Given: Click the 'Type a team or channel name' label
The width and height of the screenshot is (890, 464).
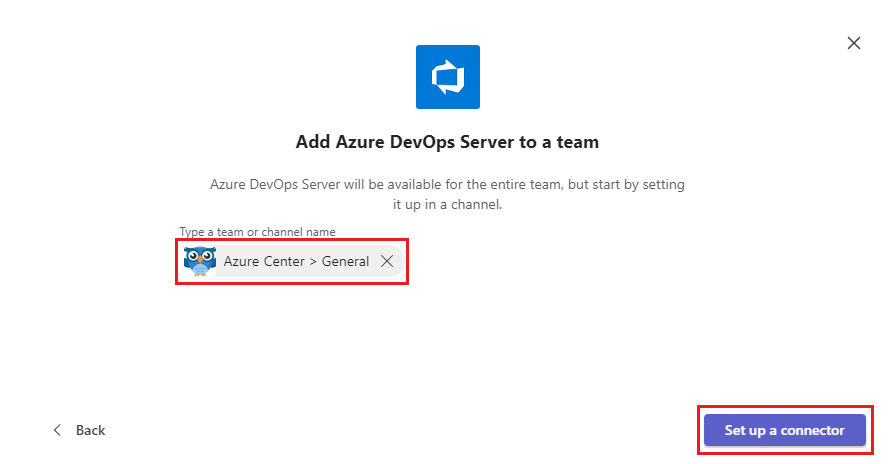Looking at the screenshot, I should (x=257, y=232).
